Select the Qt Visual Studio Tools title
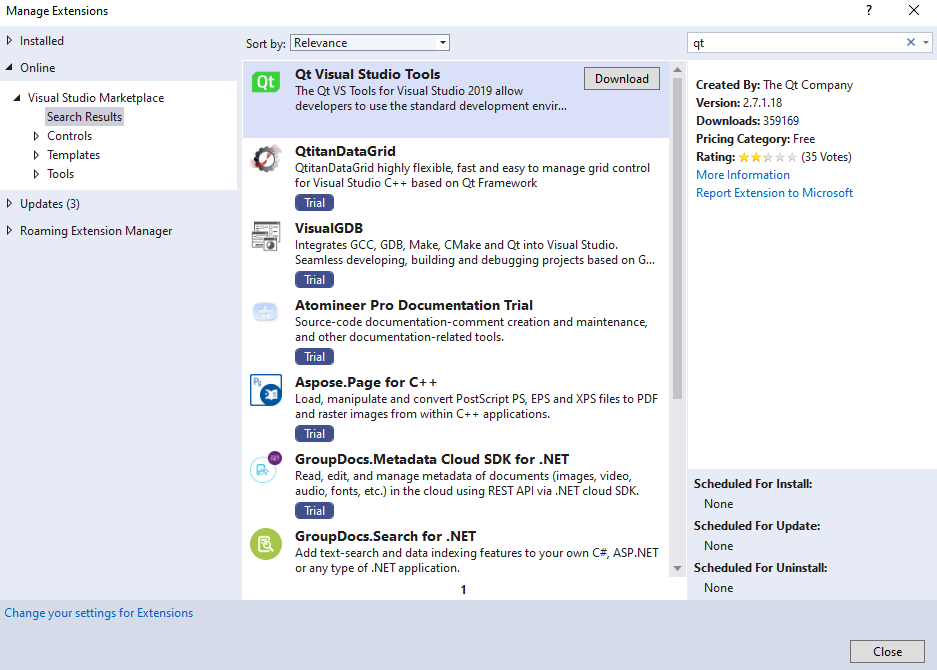Image resolution: width=937 pixels, height=670 pixels. [x=368, y=74]
